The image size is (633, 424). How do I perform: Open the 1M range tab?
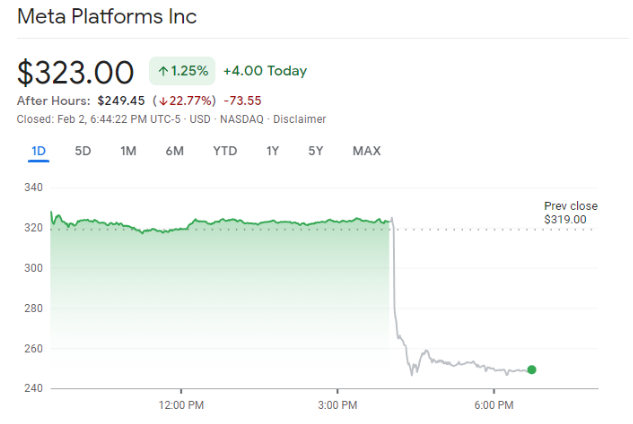pos(128,151)
